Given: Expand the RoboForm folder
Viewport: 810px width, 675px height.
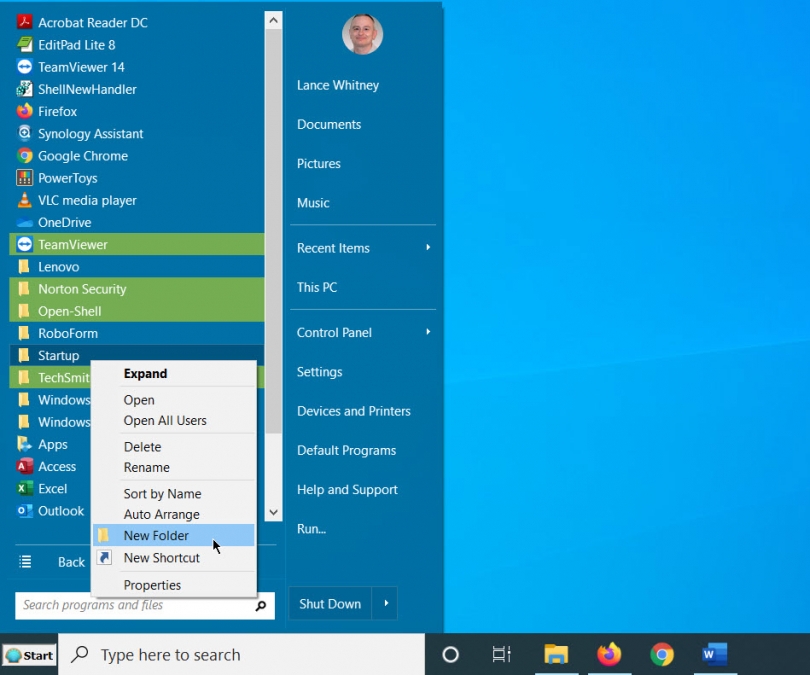Looking at the screenshot, I should pyautogui.click(x=137, y=333).
